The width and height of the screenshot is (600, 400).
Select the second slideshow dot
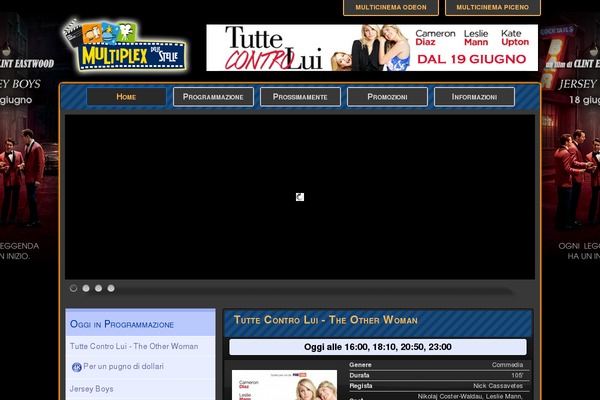pos(86,288)
